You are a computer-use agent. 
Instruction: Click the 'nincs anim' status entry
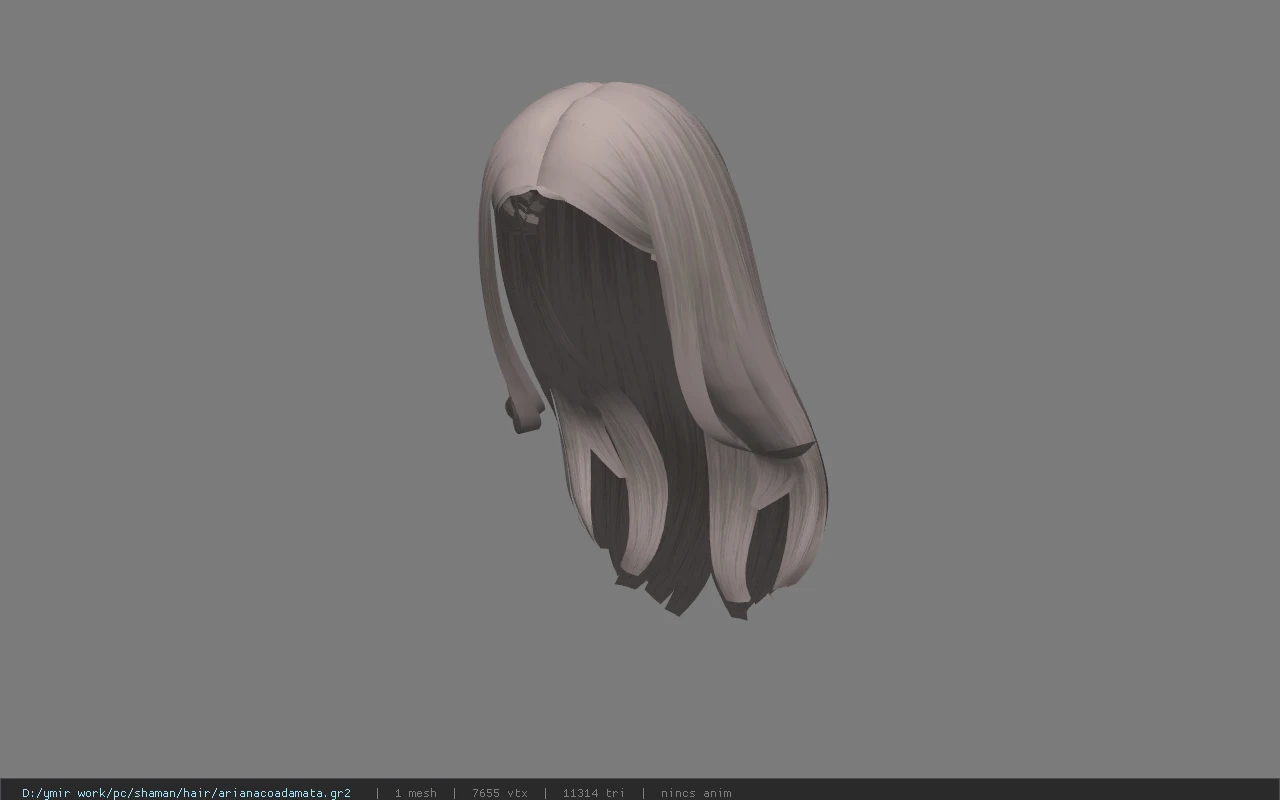click(x=696, y=793)
